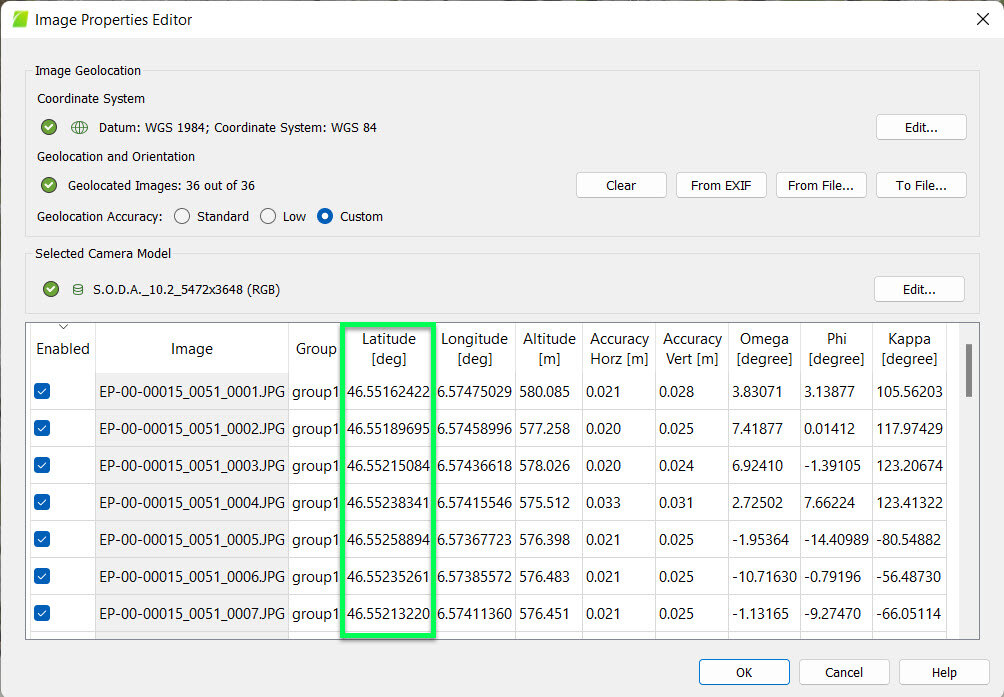This screenshot has height=697, width=1004.
Task: Click the camera icon next to S.O.D.A. model
Action: point(77,289)
